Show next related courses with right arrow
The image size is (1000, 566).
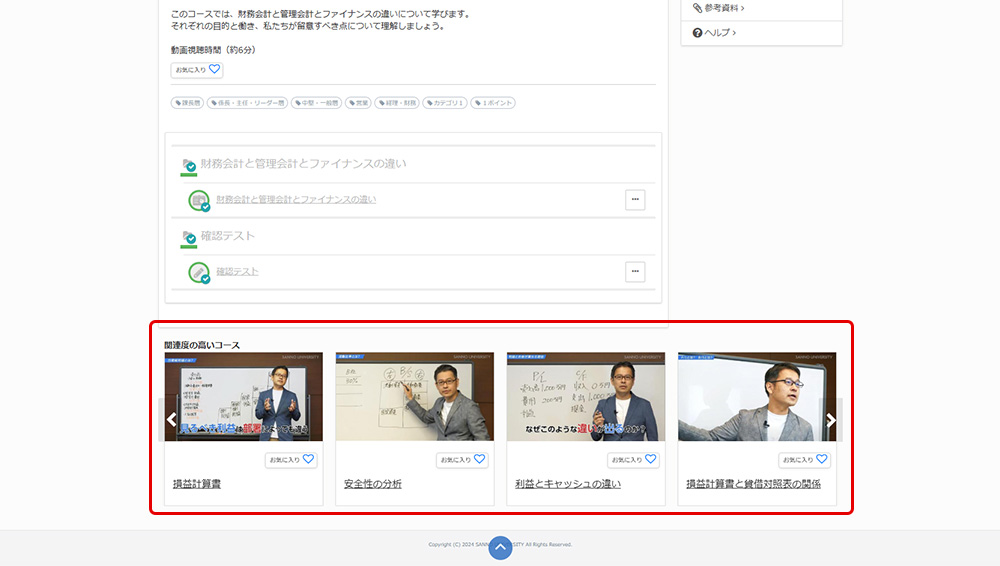(831, 420)
